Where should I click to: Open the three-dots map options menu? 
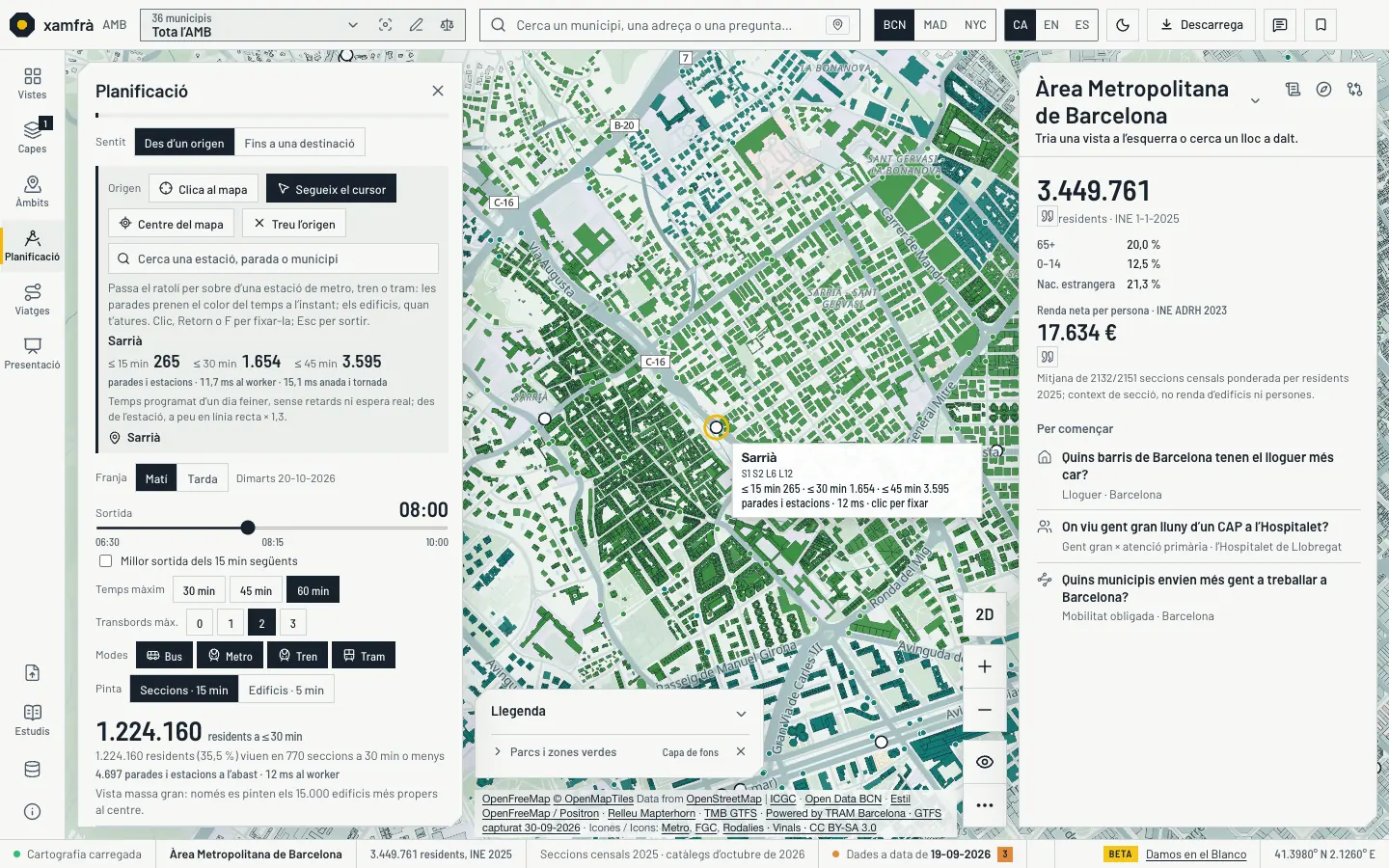coord(985,805)
